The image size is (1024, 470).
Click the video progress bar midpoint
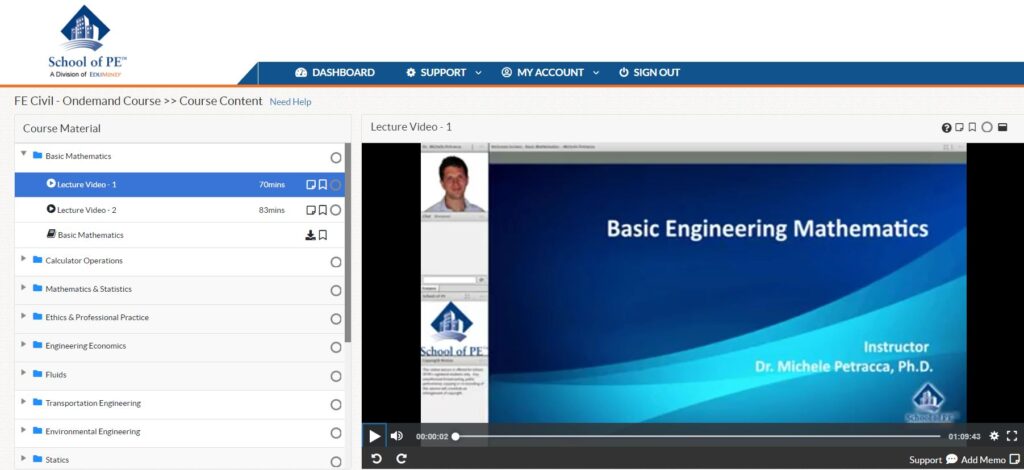click(x=697, y=436)
